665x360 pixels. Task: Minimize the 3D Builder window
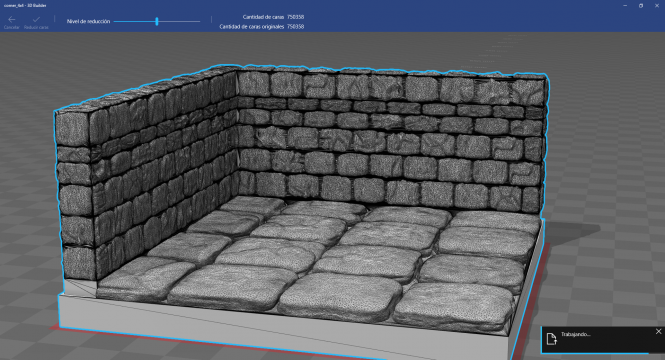[625, 6]
